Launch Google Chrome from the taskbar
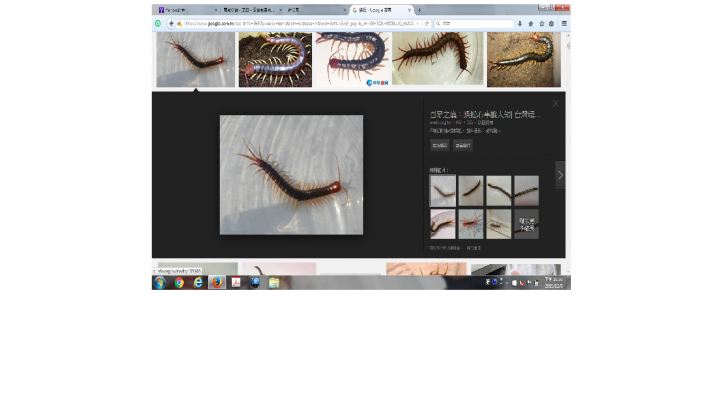The height and width of the screenshot is (404, 720). [x=179, y=283]
